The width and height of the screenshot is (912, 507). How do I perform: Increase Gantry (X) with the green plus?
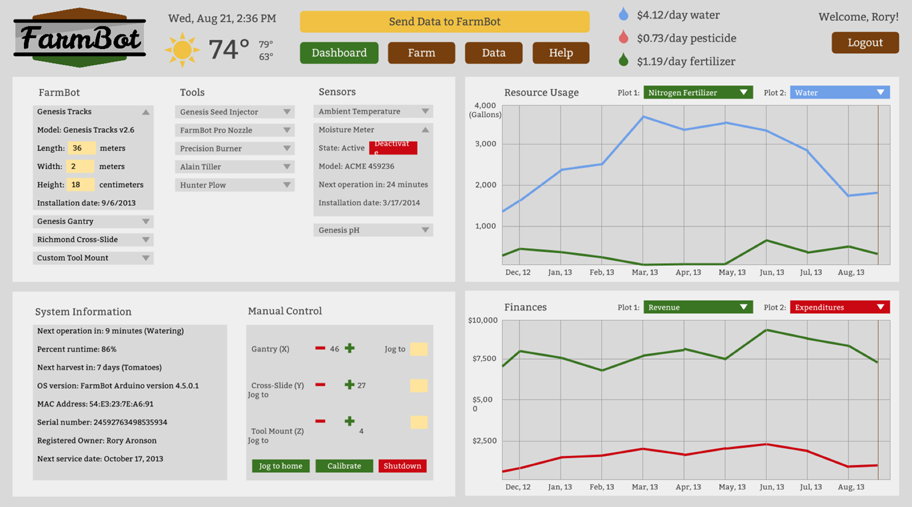tap(349, 349)
